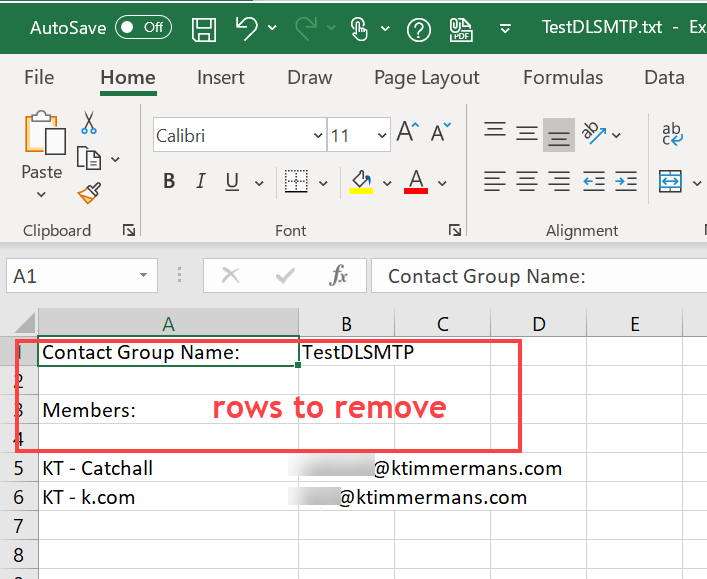Apply the red Font Color
This screenshot has width=707, height=579.
pyautogui.click(x=416, y=182)
